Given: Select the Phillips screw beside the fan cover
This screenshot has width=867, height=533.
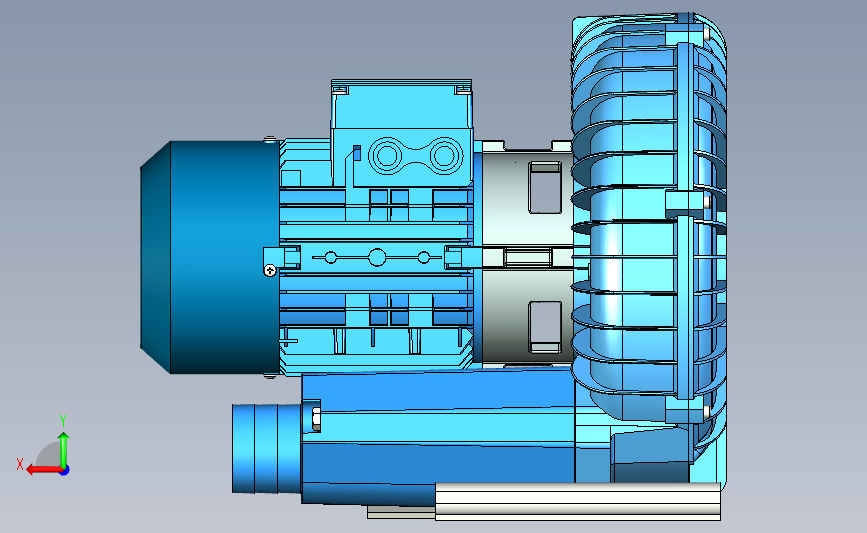Looking at the screenshot, I should 270,270.
